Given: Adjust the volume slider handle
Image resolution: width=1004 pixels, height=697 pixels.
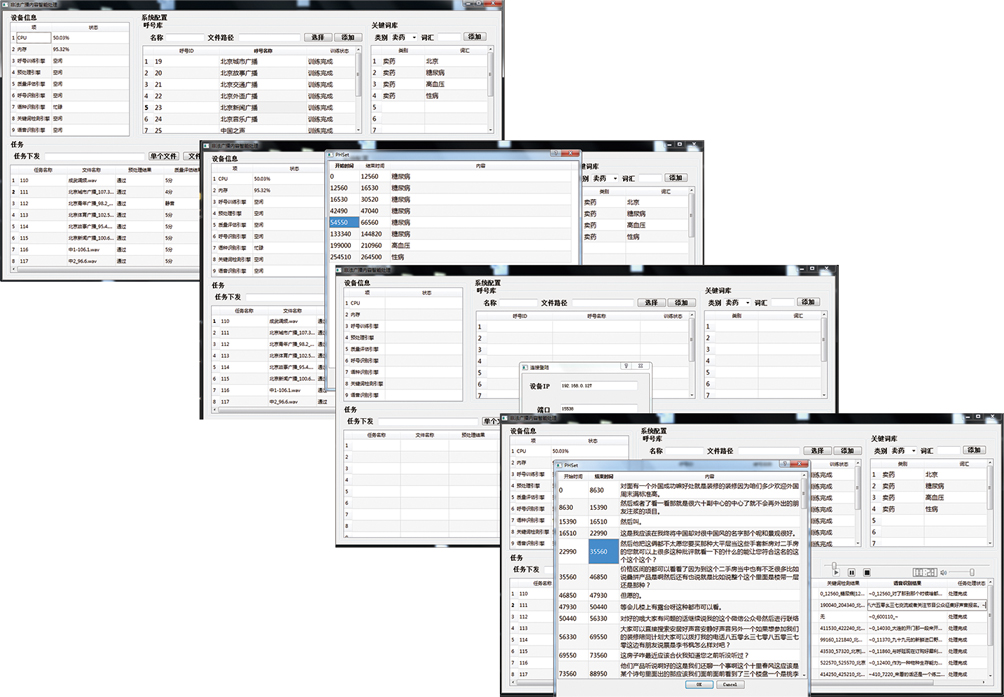Looking at the screenshot, I should tap(972, 572).
